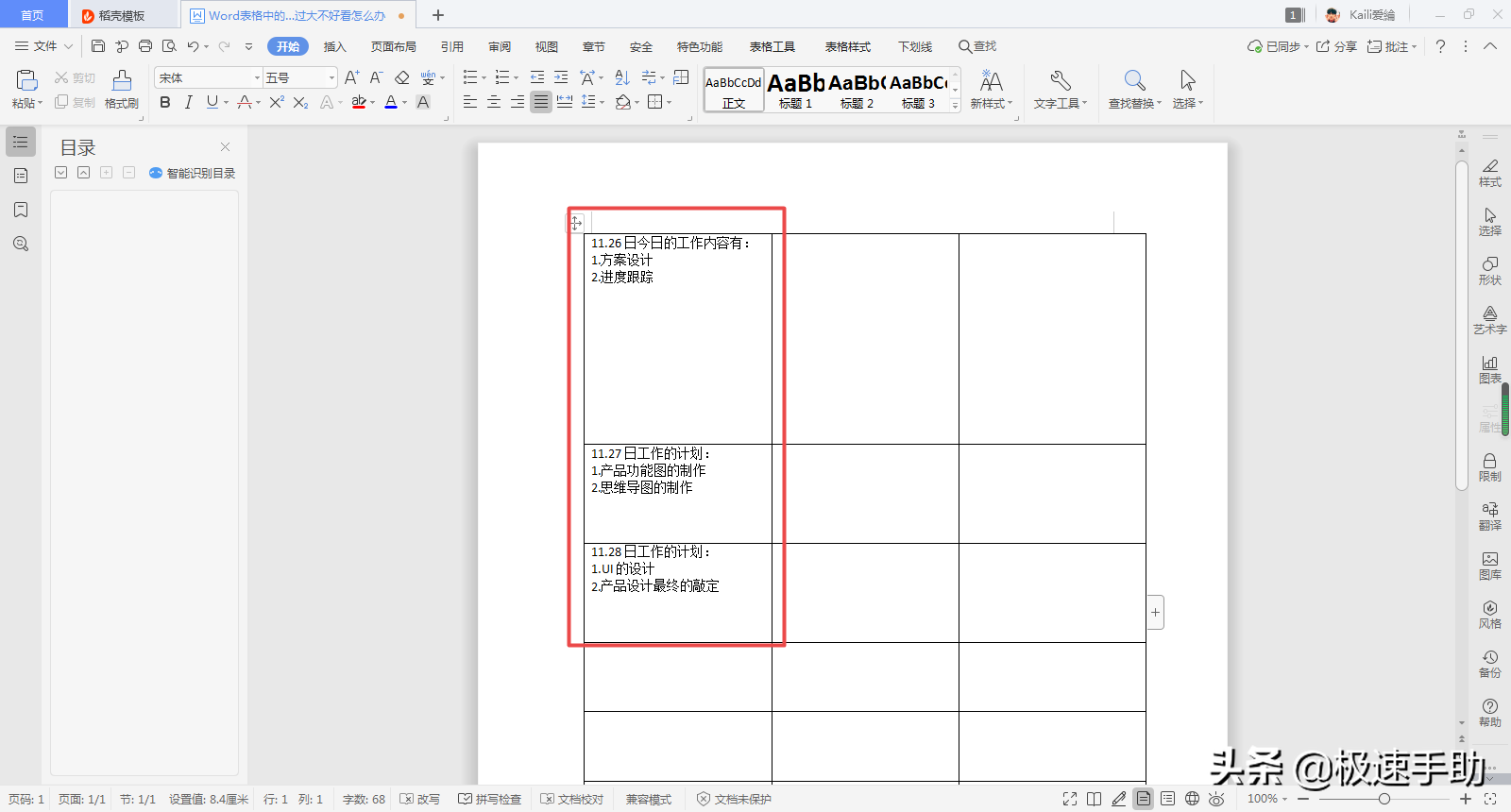Close the 目录 navigation pane

(x=225, y=146)
